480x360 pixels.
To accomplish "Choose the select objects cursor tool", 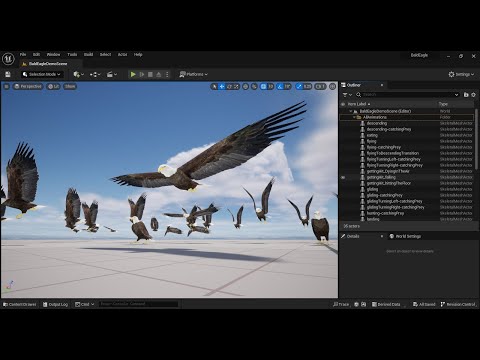I will point(214,86).
